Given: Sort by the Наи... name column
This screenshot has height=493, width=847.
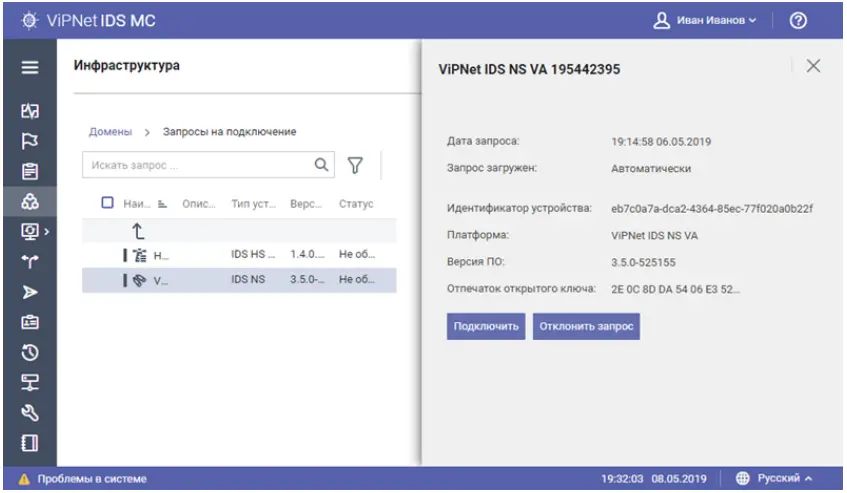Looking at the screenshot, I should [137, 204].
